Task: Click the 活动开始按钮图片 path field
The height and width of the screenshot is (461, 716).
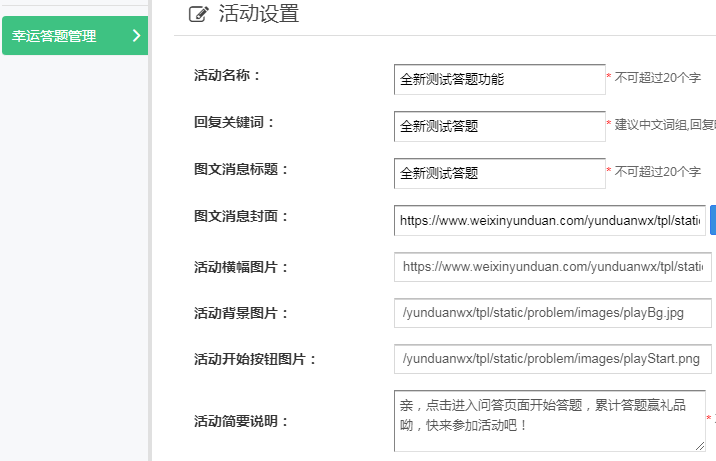Action: 552,358
